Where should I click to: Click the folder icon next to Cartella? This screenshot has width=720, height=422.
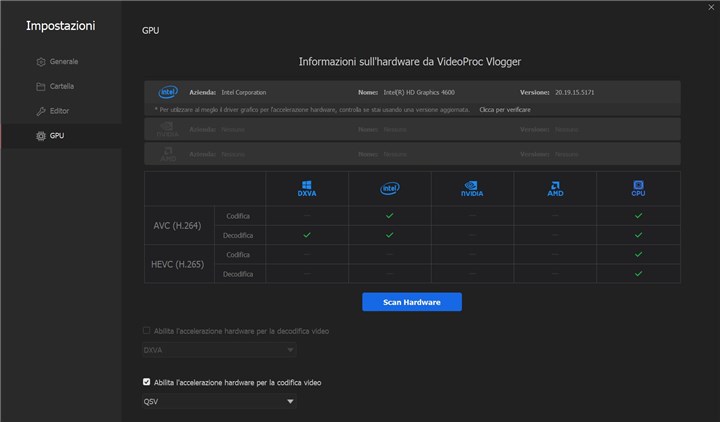pos(40,86)
